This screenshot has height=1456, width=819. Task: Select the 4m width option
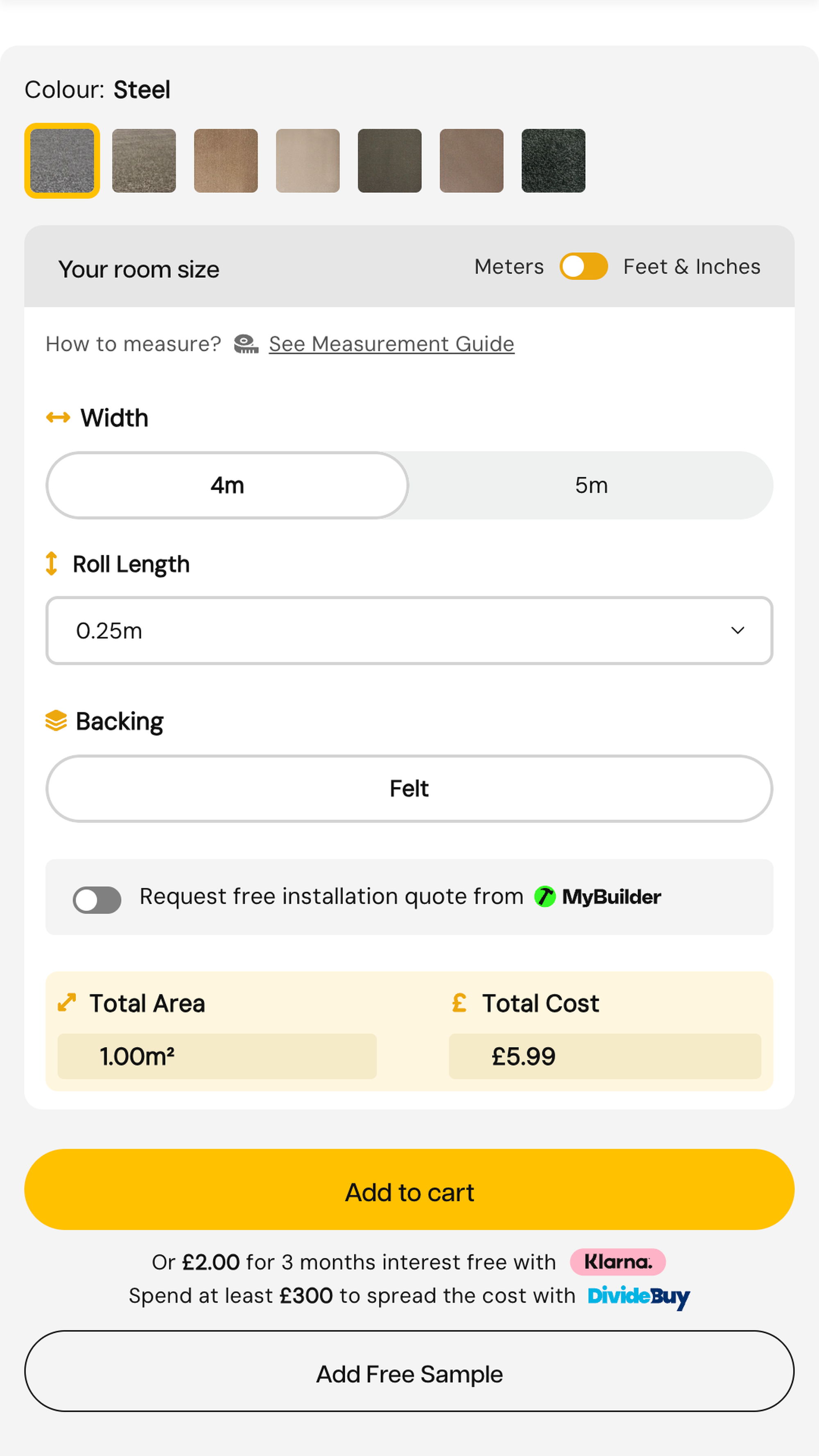227,485
